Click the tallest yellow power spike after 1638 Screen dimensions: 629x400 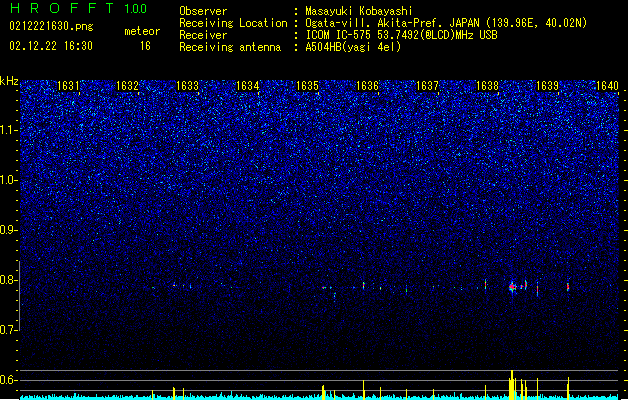(512, 385)
